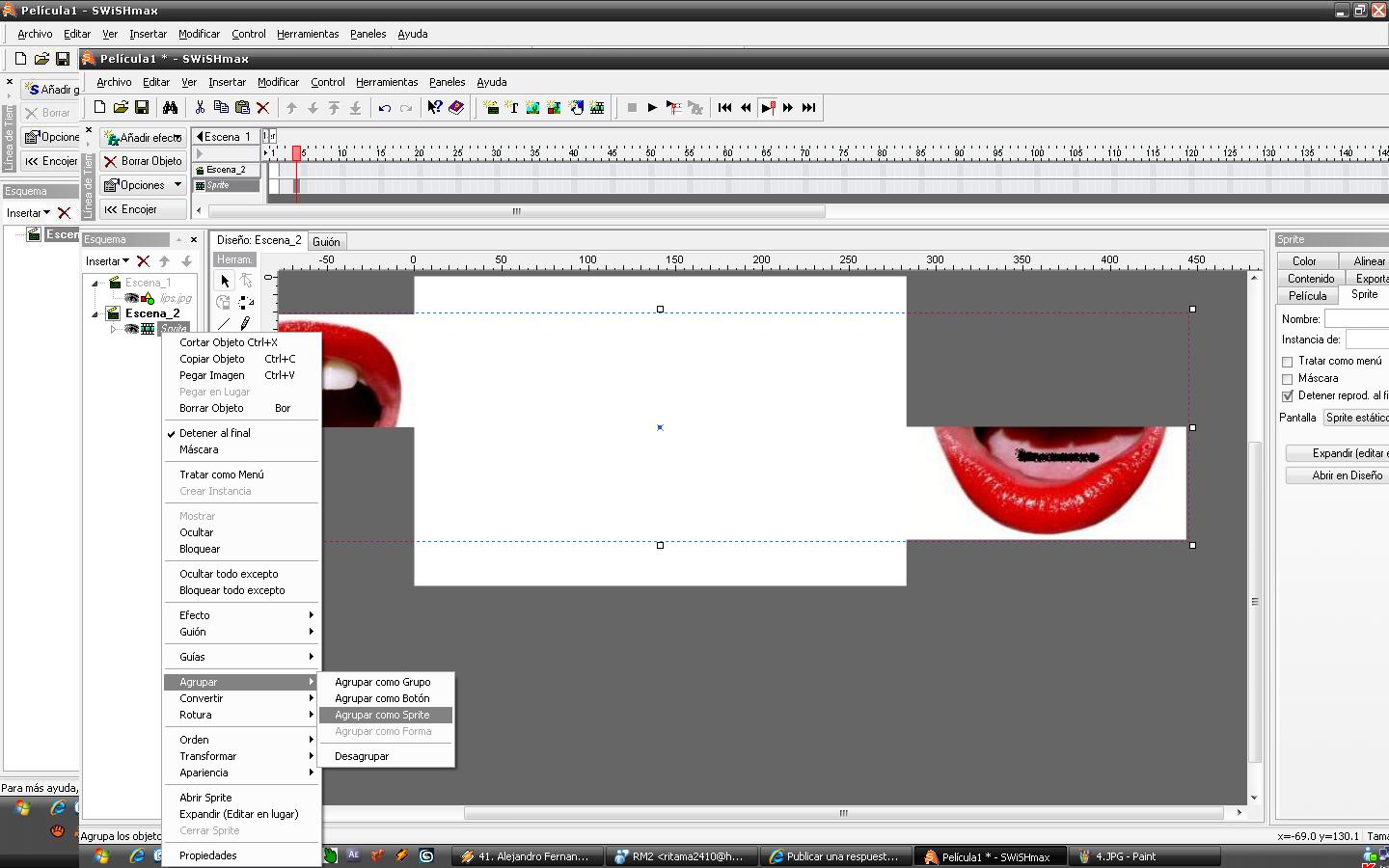This screenshot has height=868, width=1389.
Task: Click the Añadir efecto button
Action: tap(143, 138)
